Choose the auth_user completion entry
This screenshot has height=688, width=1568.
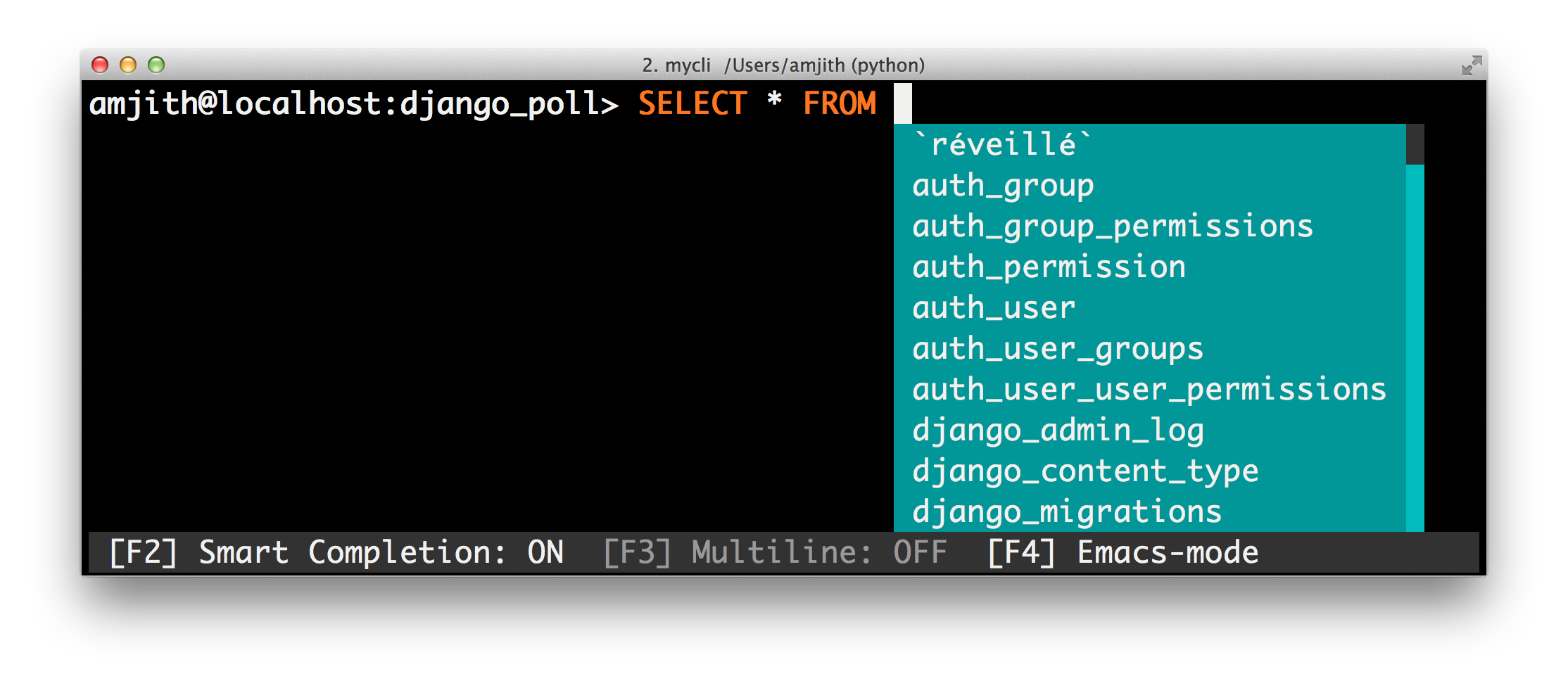pyautogui.click(x=1149, y=307)
